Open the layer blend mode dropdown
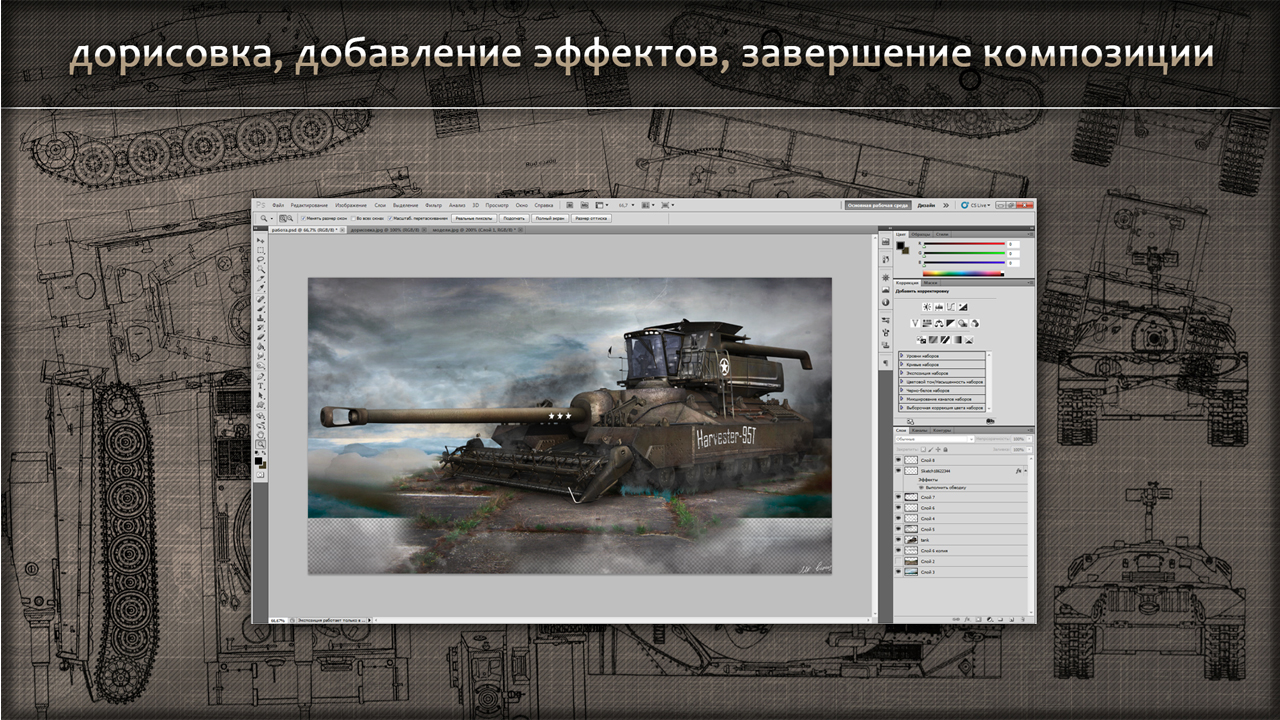Viewport: 1280px width, 720px height. point(934,438)
